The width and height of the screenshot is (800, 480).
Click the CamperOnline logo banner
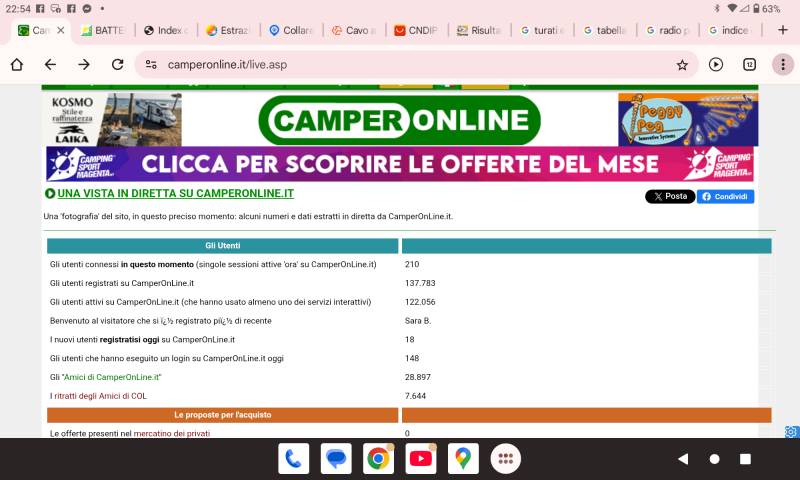point(399,120)
